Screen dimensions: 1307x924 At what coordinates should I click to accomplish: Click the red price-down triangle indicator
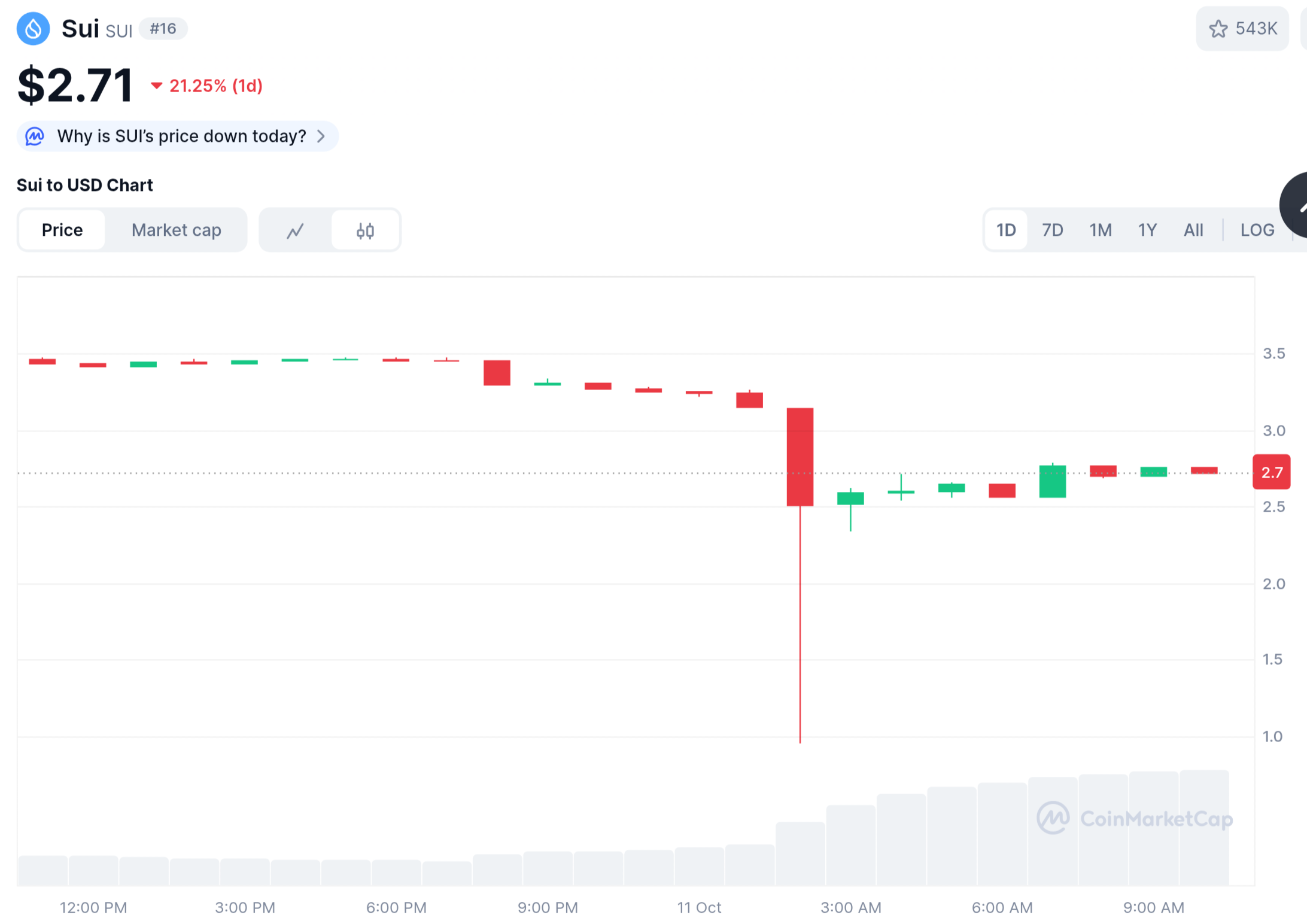tap(157, 86)
